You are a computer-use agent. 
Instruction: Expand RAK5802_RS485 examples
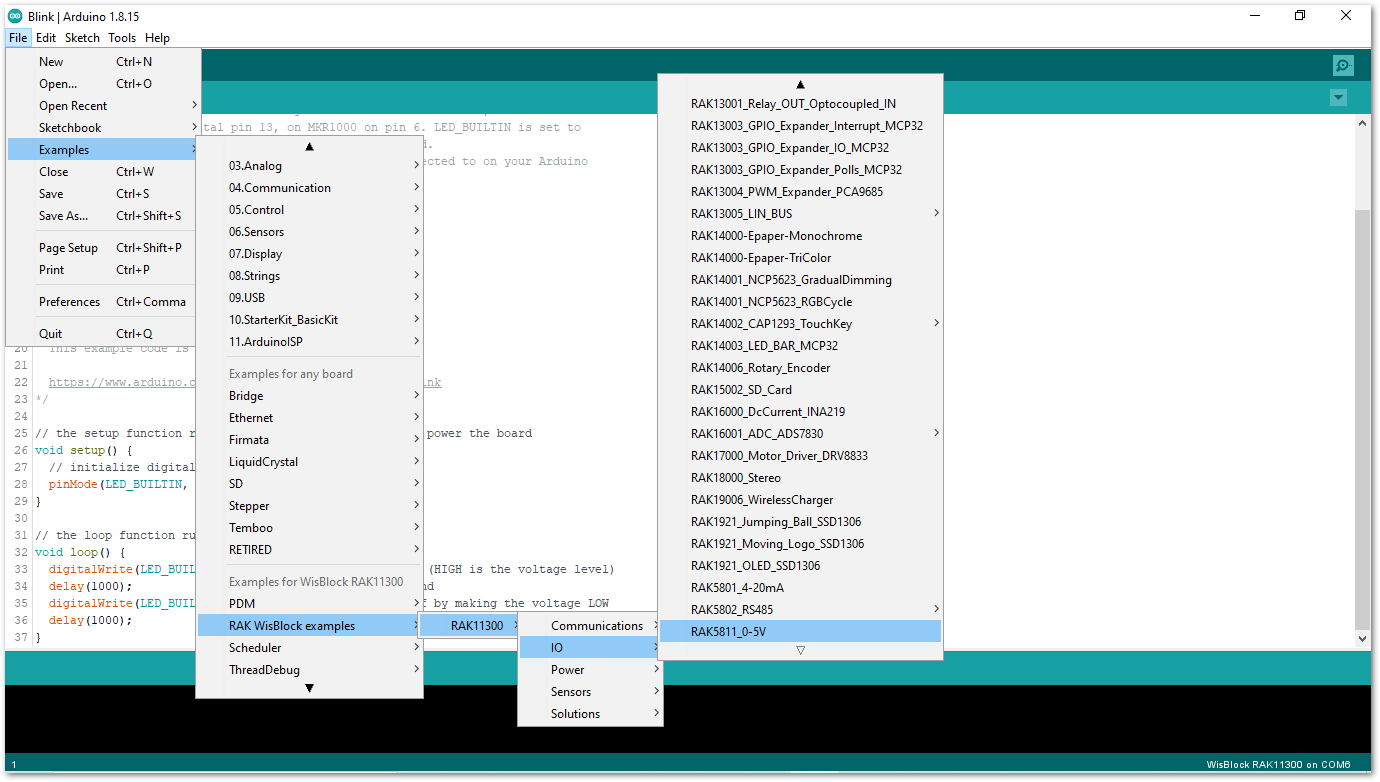coord(800,610)
